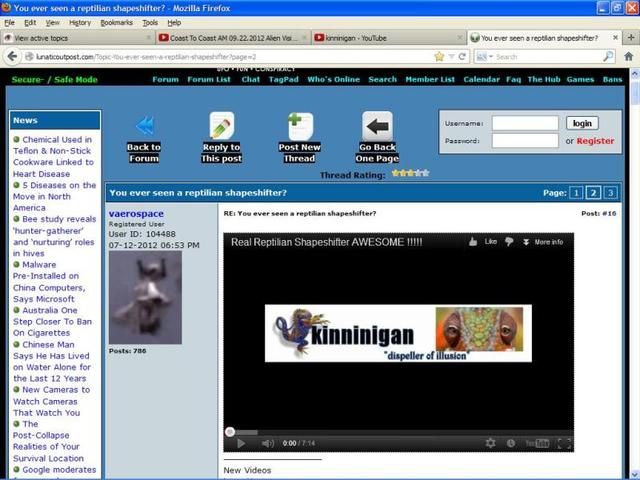Viewport: 640px width, 480px height.
Task: Open news: Chemical Used in Teflon article
Action: tap(53, 156)
